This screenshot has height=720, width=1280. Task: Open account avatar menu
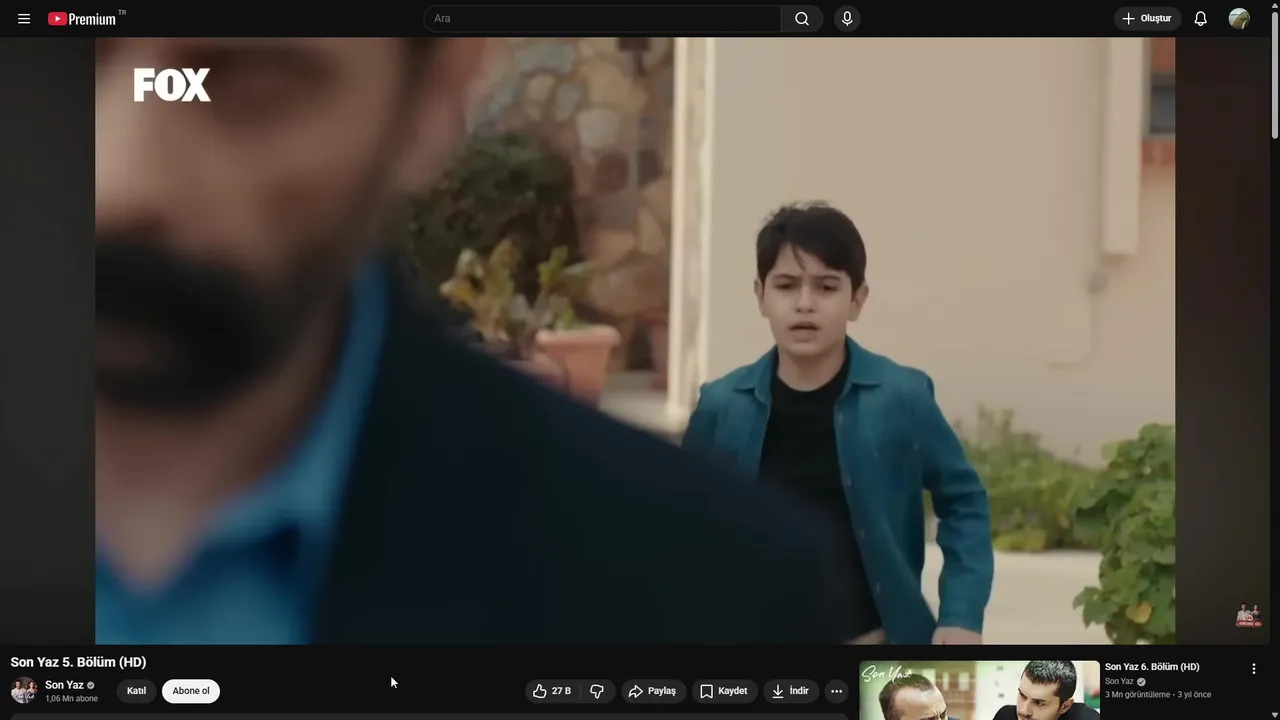1239,19
